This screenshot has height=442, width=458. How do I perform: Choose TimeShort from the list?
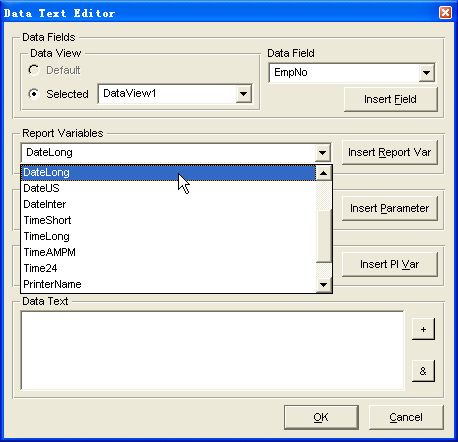168,220
